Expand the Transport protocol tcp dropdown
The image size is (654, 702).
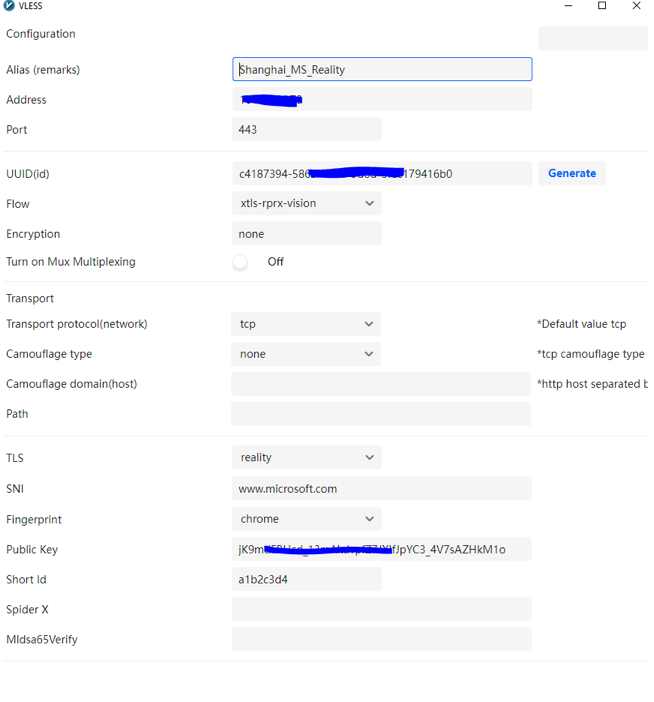point(306,324)
